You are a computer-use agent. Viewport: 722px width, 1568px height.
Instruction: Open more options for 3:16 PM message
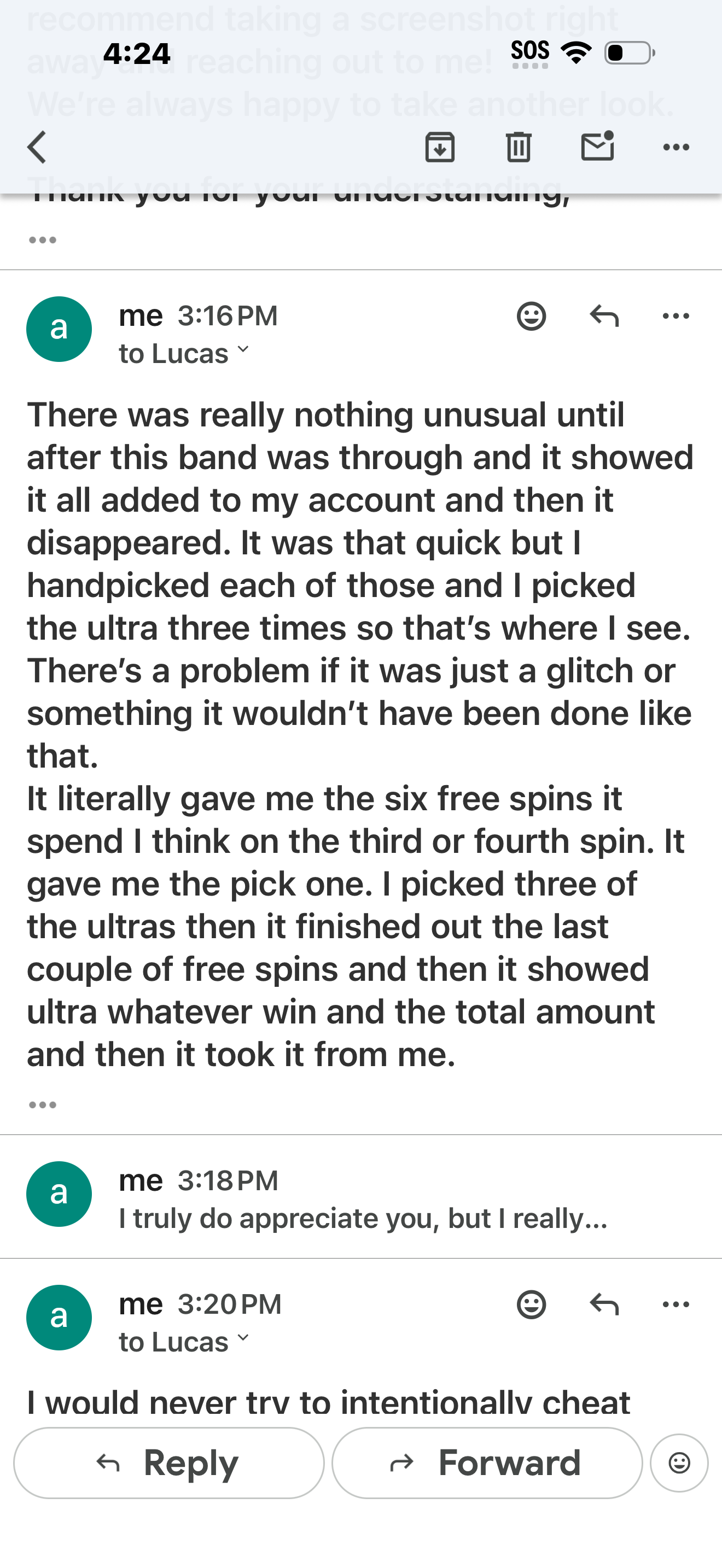[676, 316]
